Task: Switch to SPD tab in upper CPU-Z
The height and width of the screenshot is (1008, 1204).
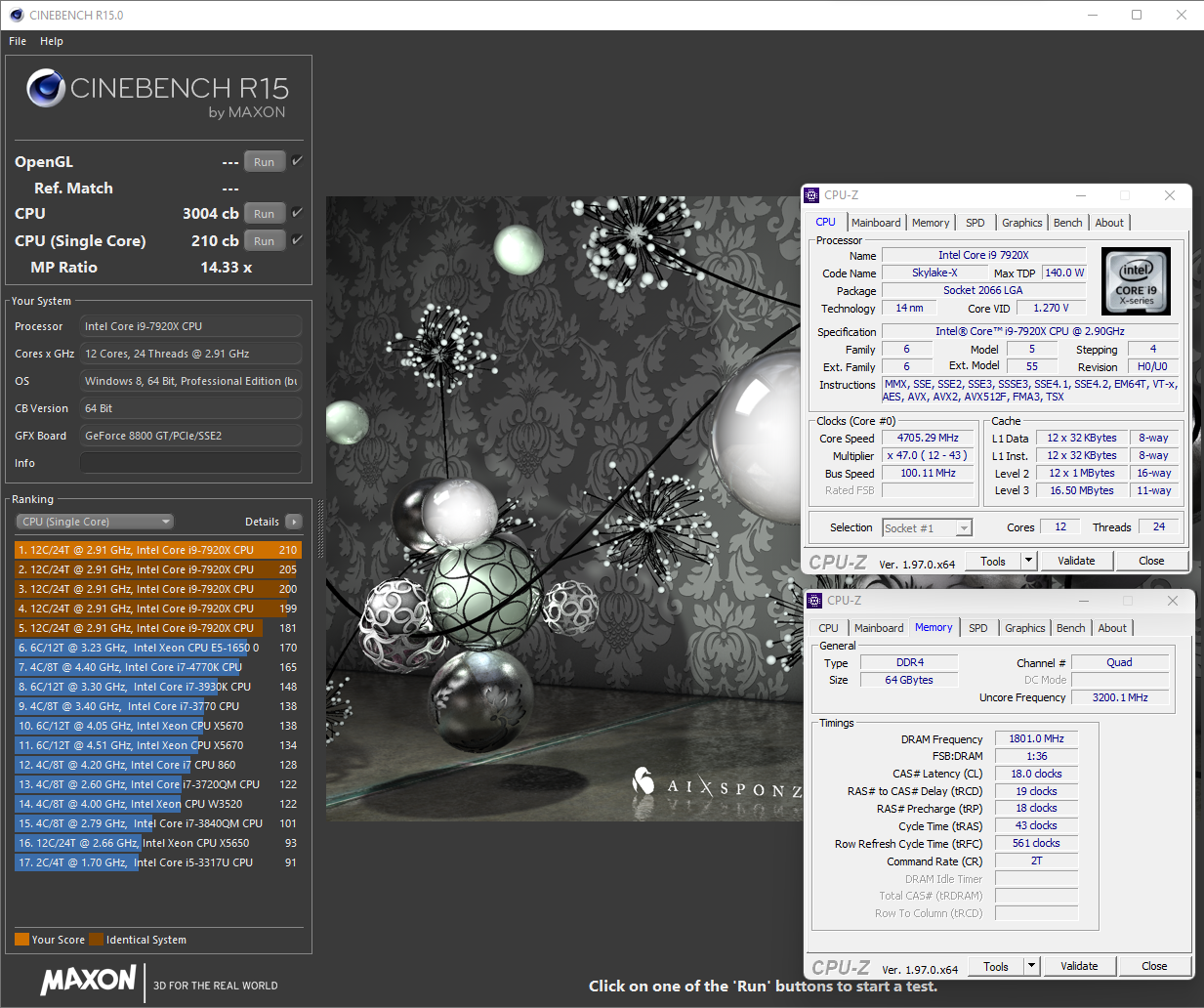Action: coord(976,223)
